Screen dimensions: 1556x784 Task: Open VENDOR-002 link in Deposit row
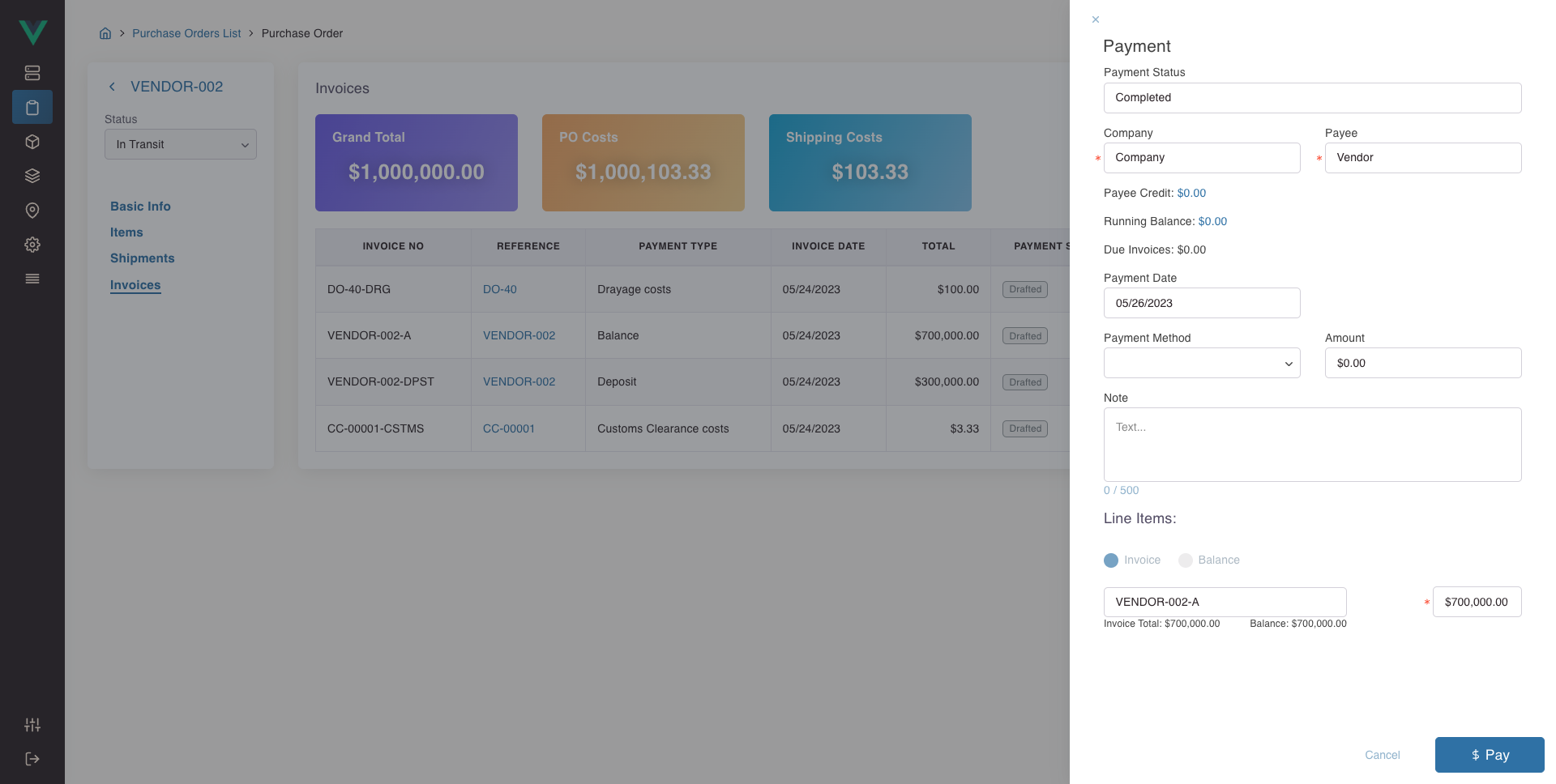(x=519, y=381)
